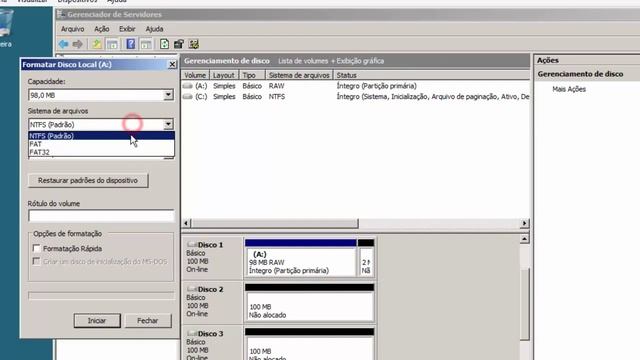Image resolution: width=640 pixels, height=360 pixels.
Task: Click the Refresh document toolbar icon
Action: coord(164,44)
